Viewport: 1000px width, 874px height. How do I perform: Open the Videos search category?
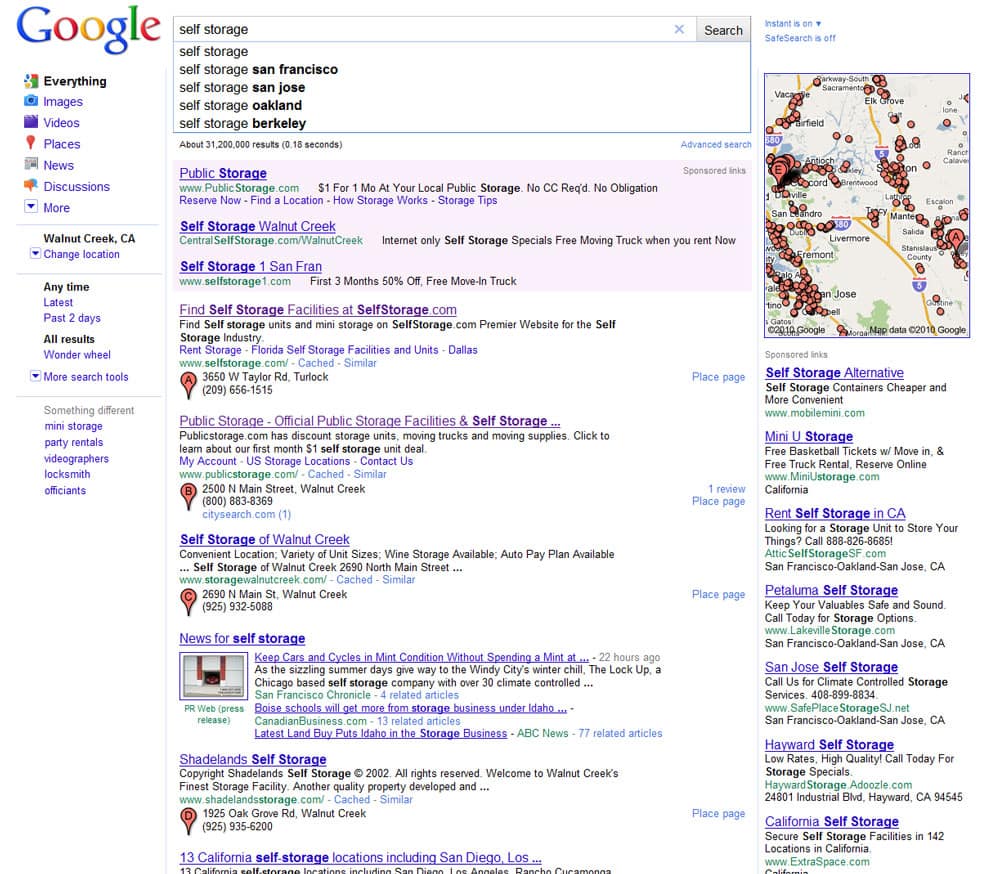click(61, 122)
